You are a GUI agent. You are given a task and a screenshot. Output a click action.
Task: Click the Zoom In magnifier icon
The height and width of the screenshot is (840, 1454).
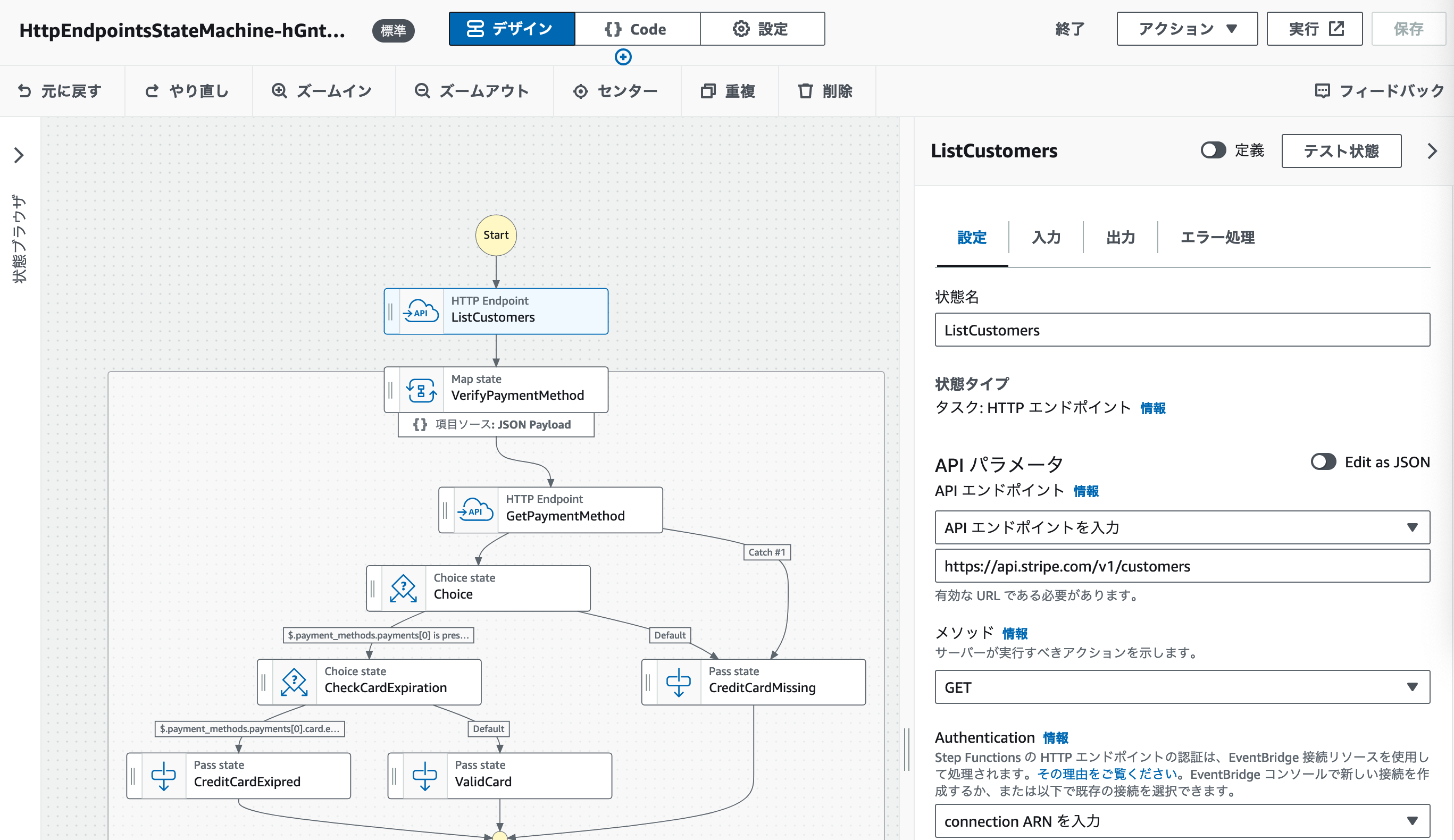279,91
